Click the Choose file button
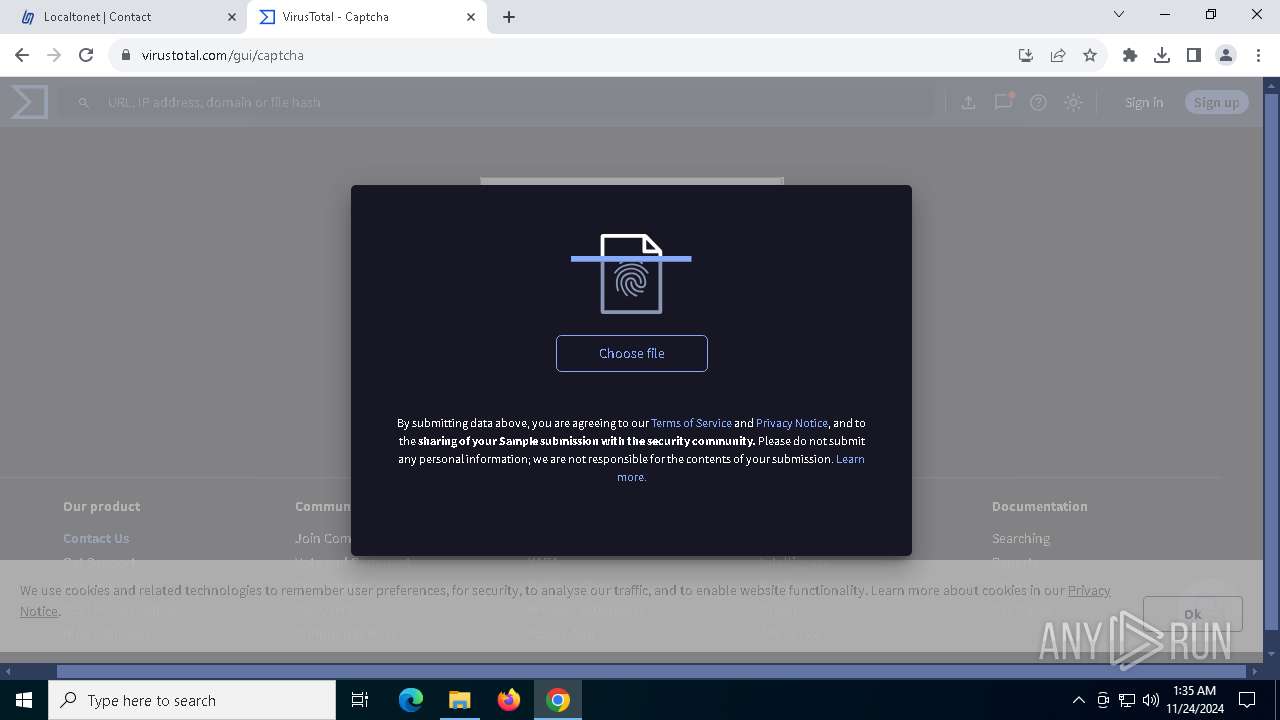Screen dimensions: 1280x720 632,353
